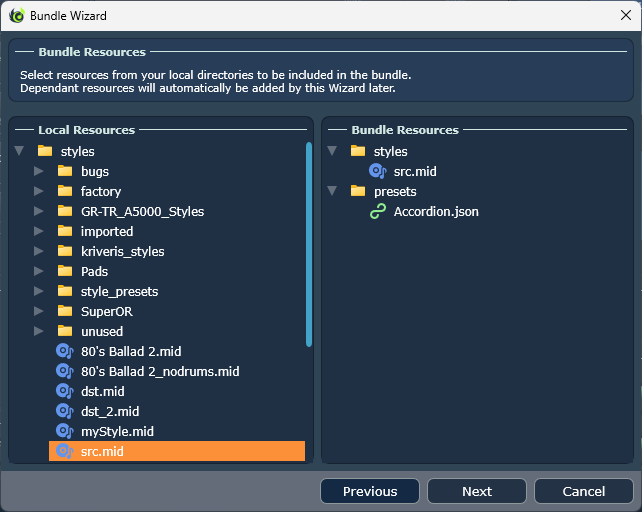642x512 pixels.
Task: Select the kriveris_styles folder entry
Action: click(122, 251)
